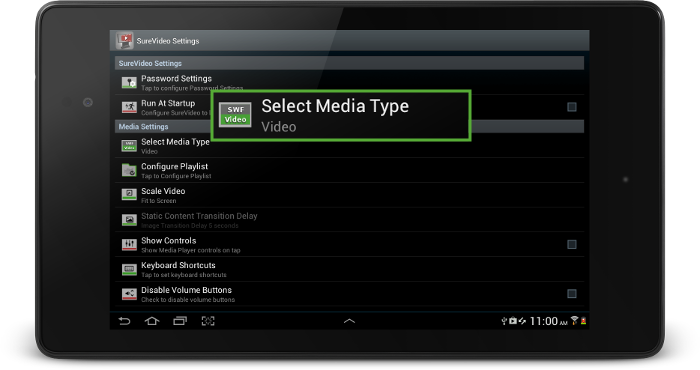
Task: Open Password Settings option
Action: 350,83
